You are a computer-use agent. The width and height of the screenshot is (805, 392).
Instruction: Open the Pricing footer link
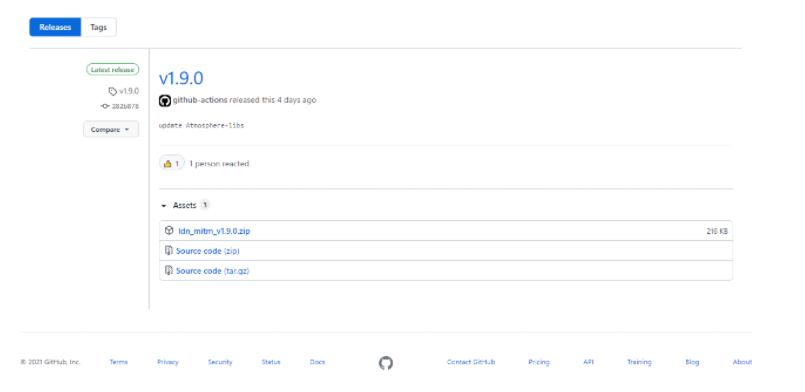pyautogui.click(x=539, y=362)
